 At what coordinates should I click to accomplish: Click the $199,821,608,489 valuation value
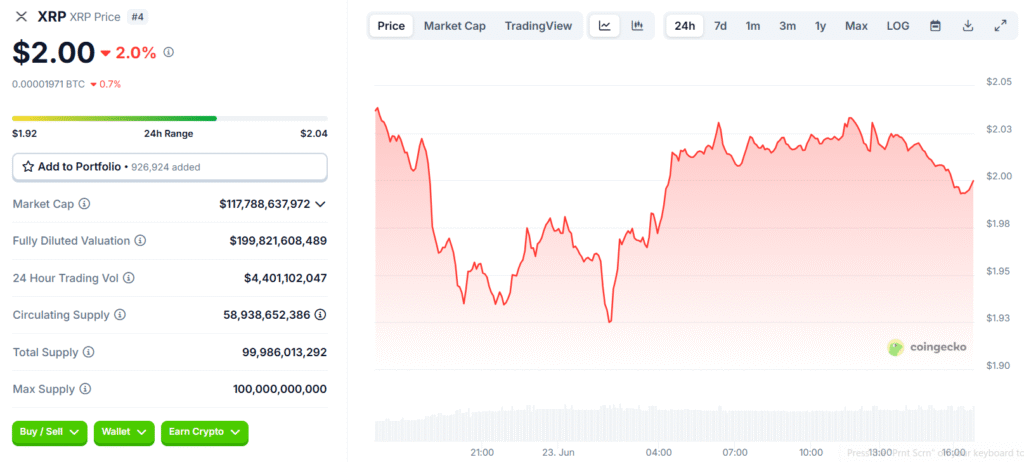pyautogui.click(x=278, y=240)
